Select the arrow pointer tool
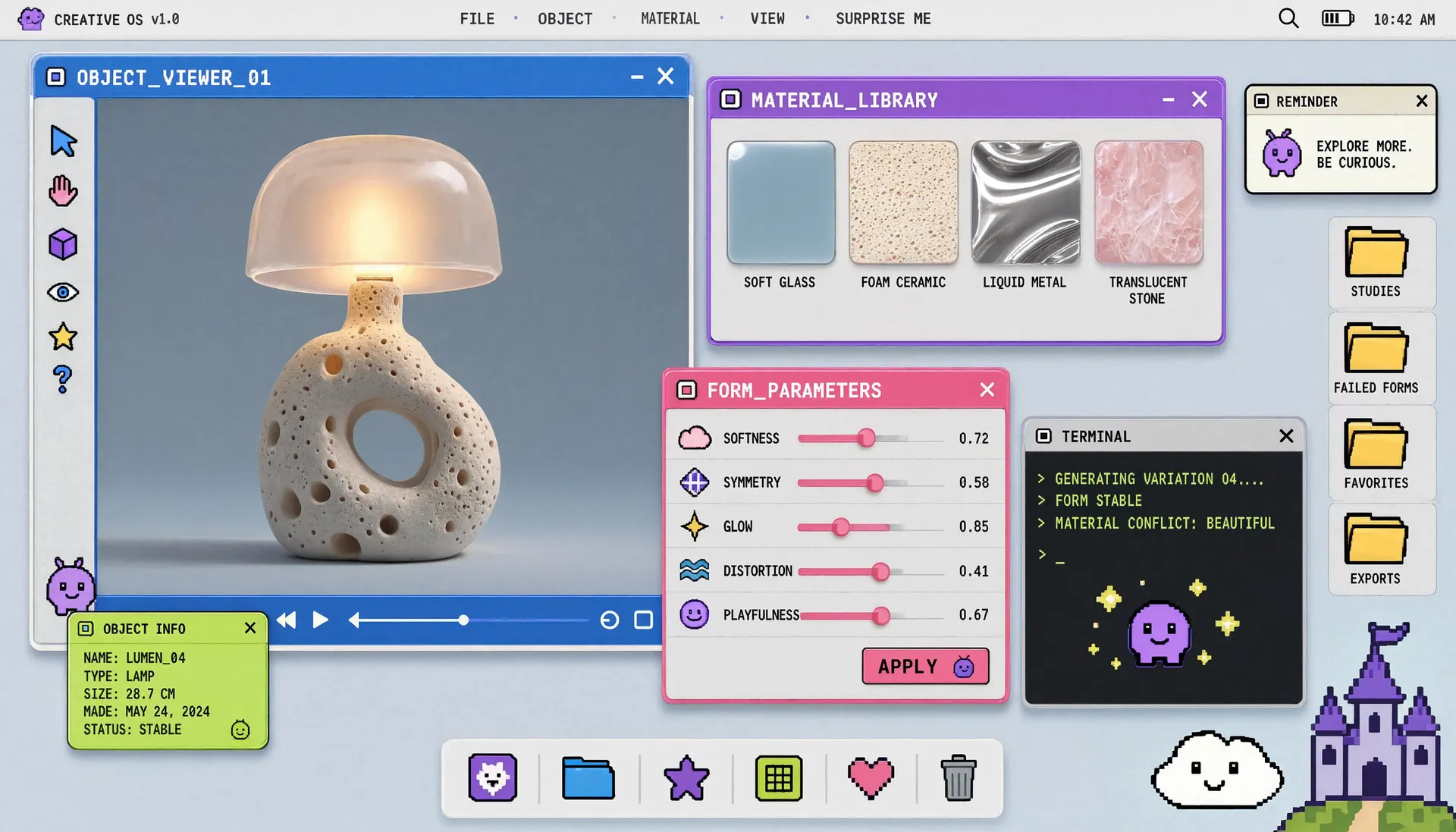This screenshot has width=1456, height=832. click(64, 142)
